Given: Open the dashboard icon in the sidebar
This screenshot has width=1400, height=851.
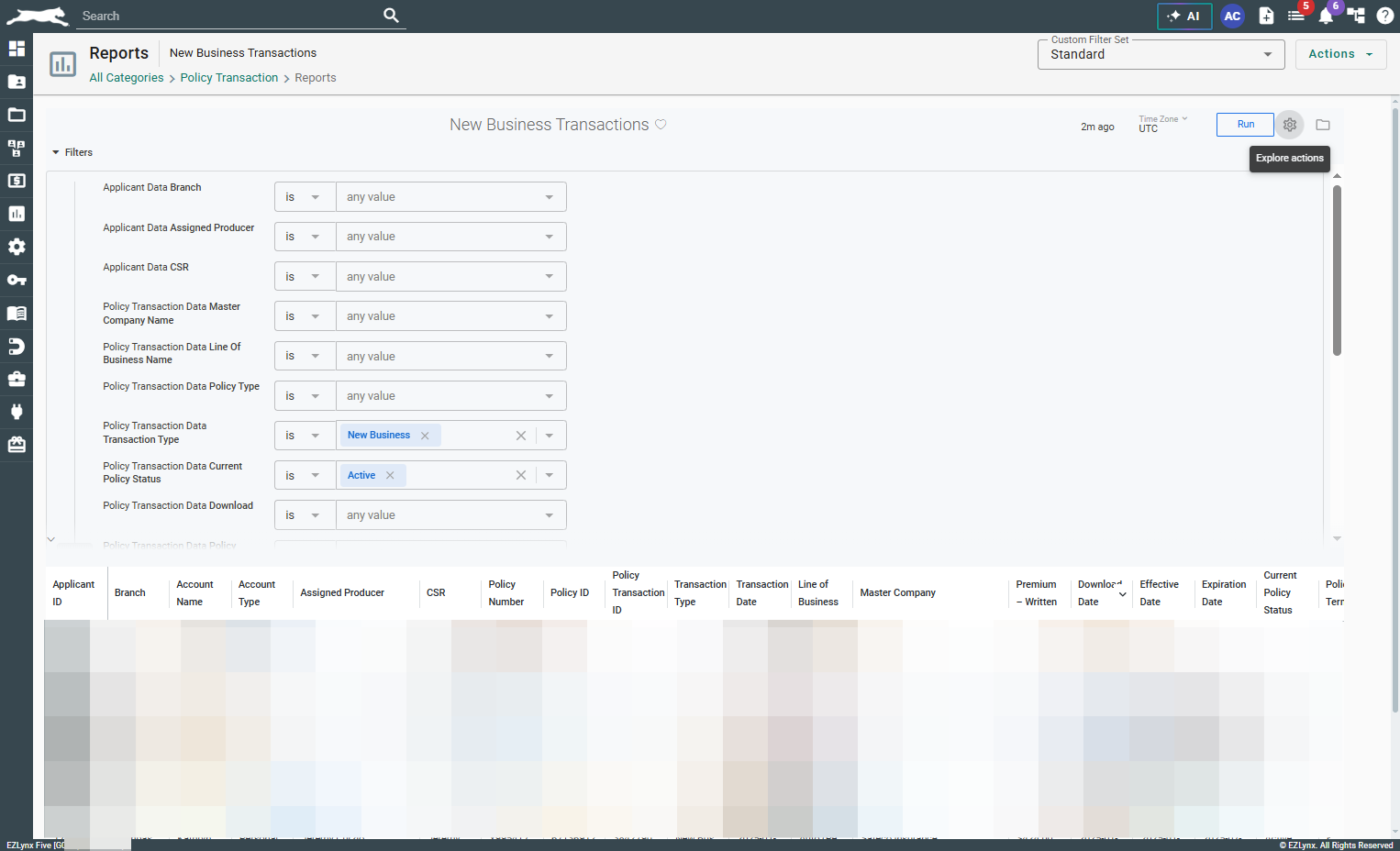Looking at the screenshot, I should tap(17, 49).
